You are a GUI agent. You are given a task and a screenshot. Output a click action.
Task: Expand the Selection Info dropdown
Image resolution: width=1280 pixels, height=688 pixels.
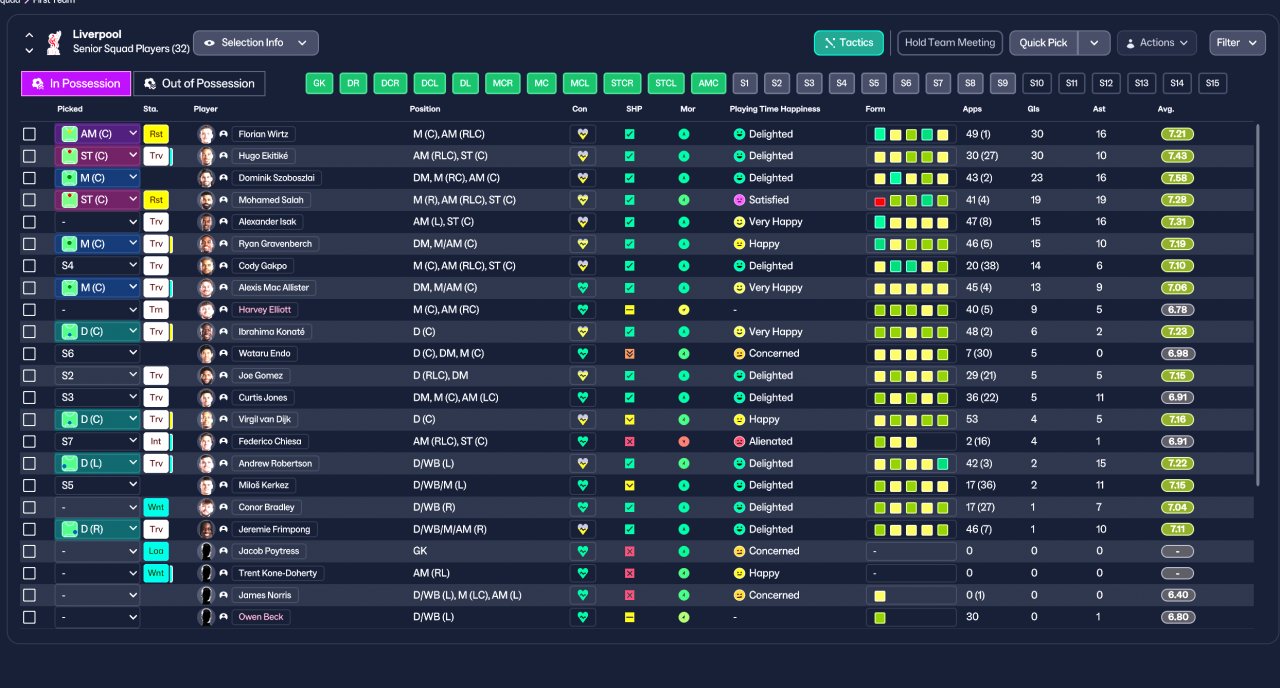[256, 43]
